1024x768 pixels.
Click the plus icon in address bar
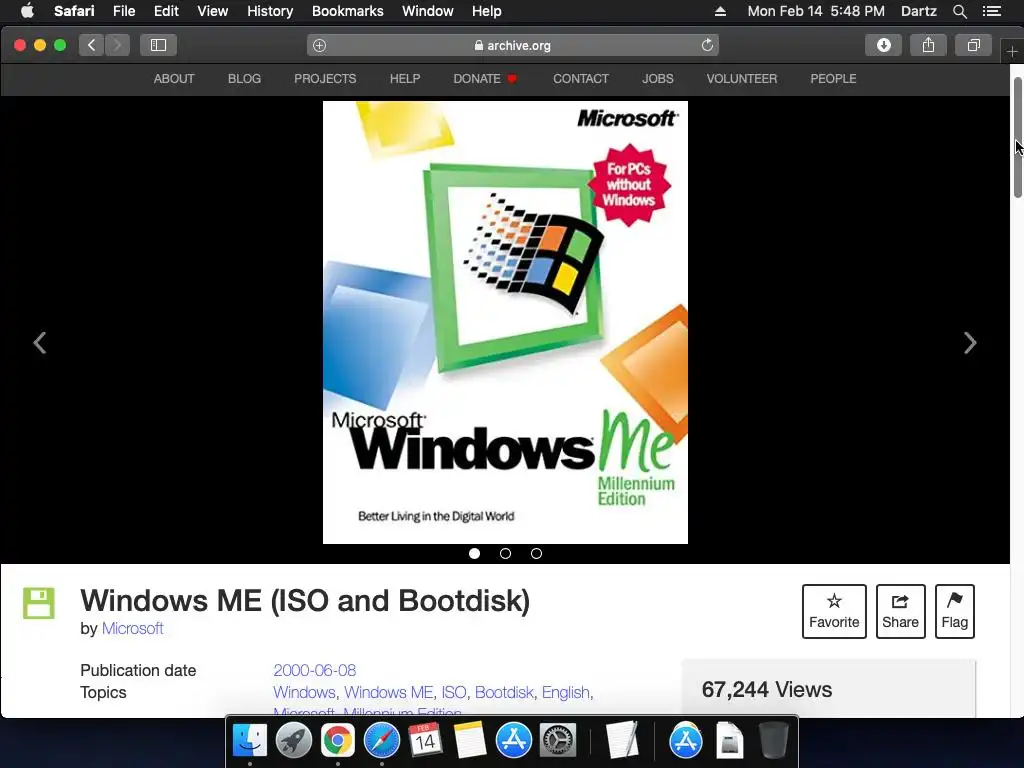319,45
